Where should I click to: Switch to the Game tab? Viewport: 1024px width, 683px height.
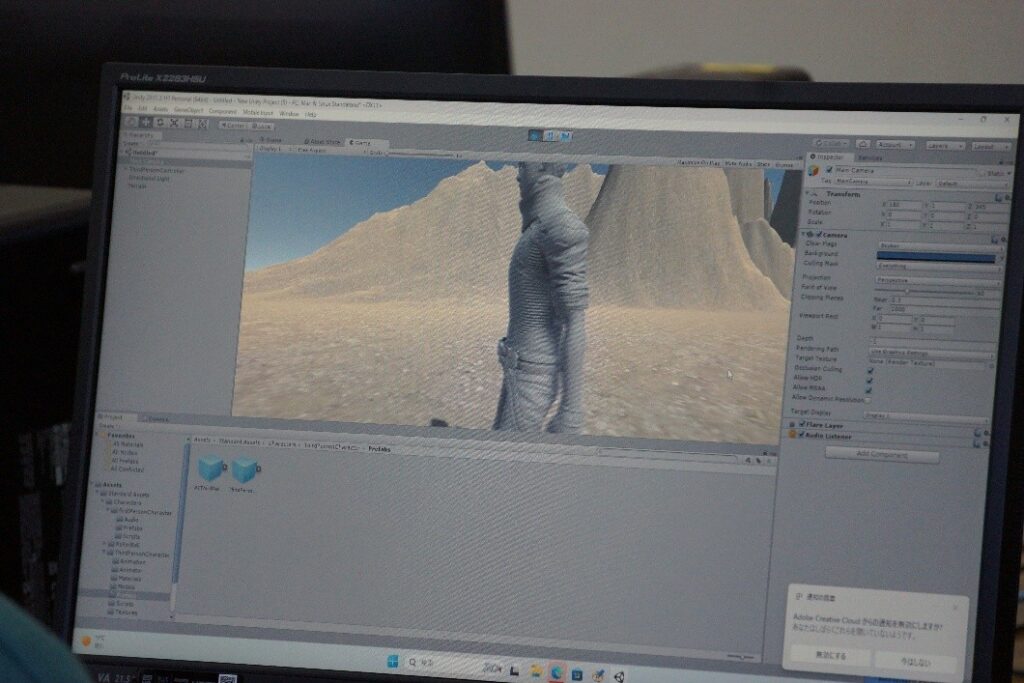pyautogui.click(x=358, y=143)
